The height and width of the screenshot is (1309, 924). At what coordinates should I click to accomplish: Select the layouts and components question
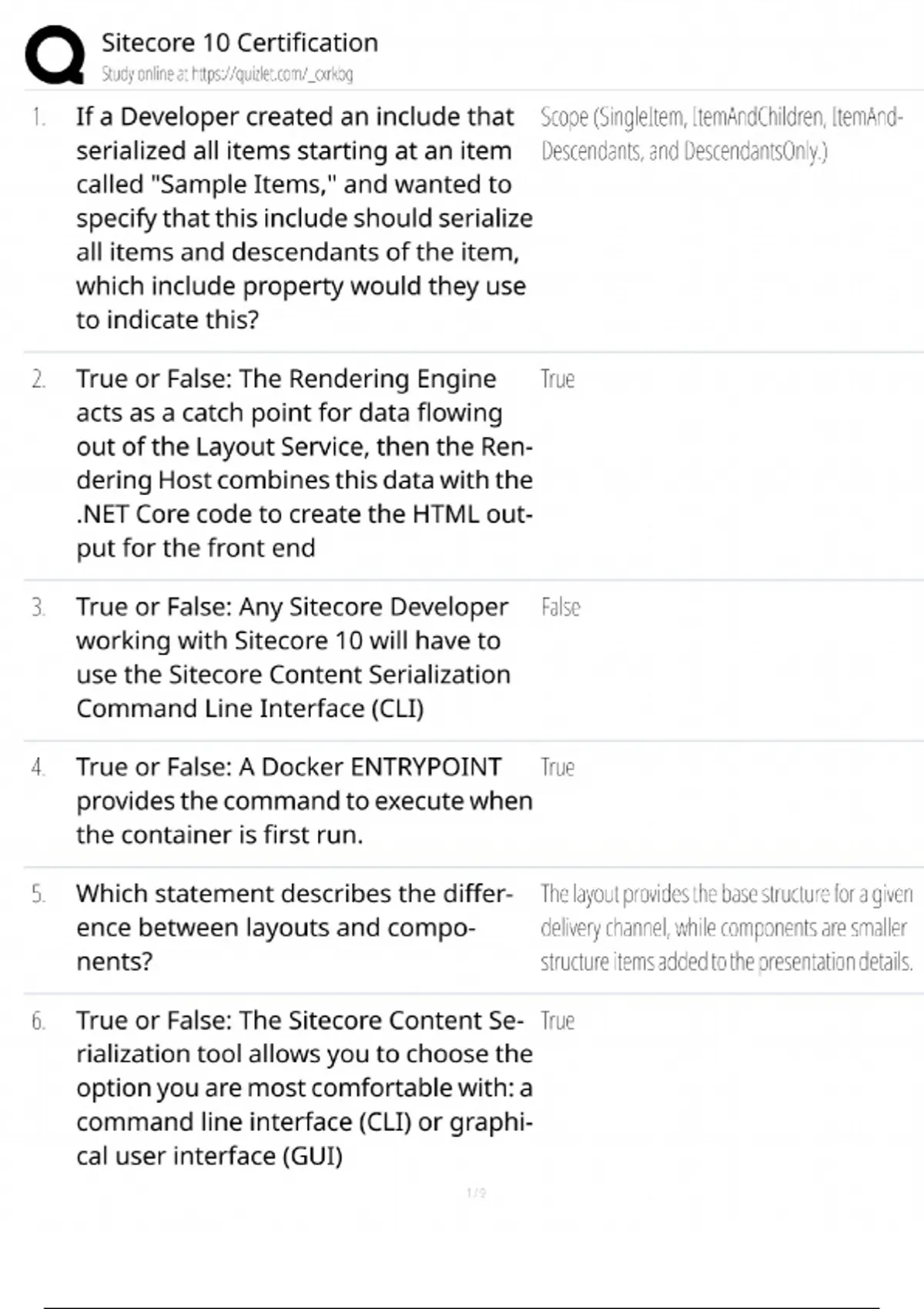pyautogui.click(x=293, y=927)
